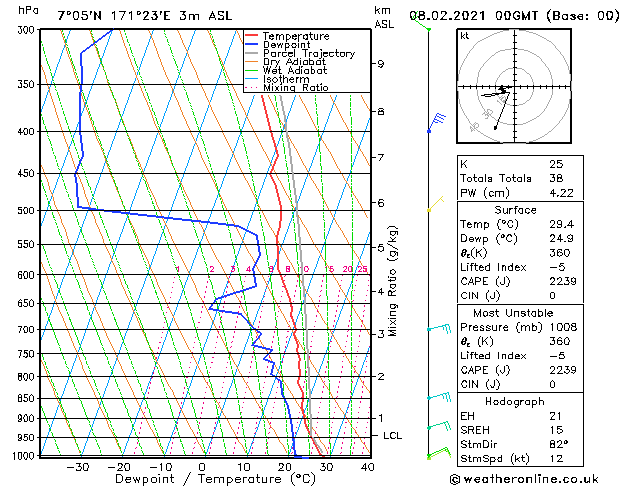Image resolution: width=629 pixels, height=486 pixels.
Task: Click the yellow wind barb at 500 hPa
Action: point(436,203)
